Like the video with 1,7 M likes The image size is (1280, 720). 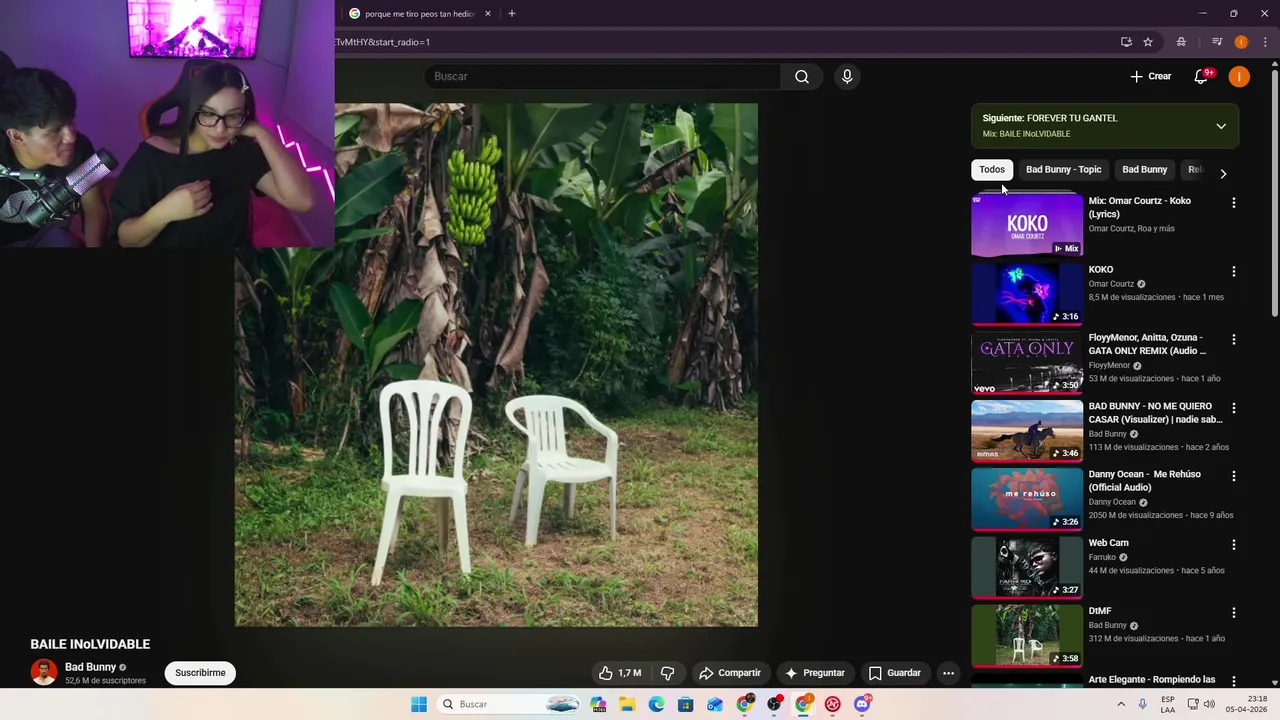[620, 673]
